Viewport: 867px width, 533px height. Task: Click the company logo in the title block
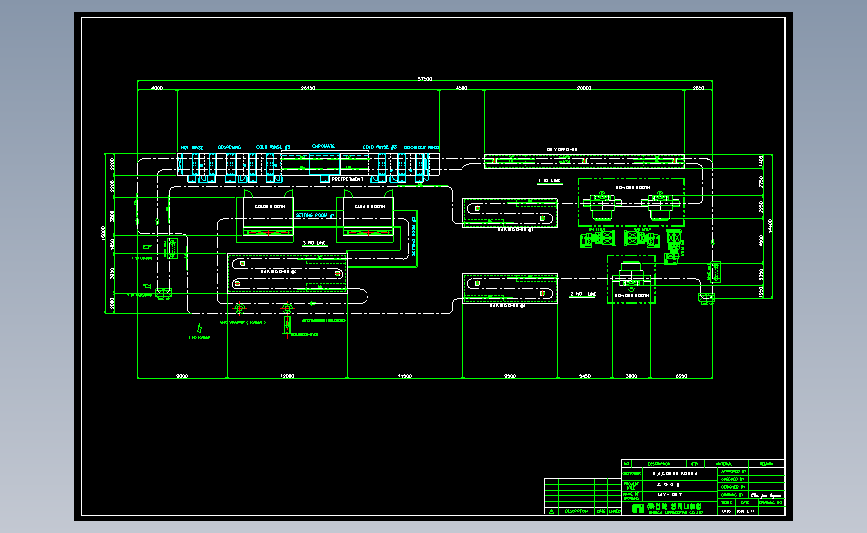638,508
